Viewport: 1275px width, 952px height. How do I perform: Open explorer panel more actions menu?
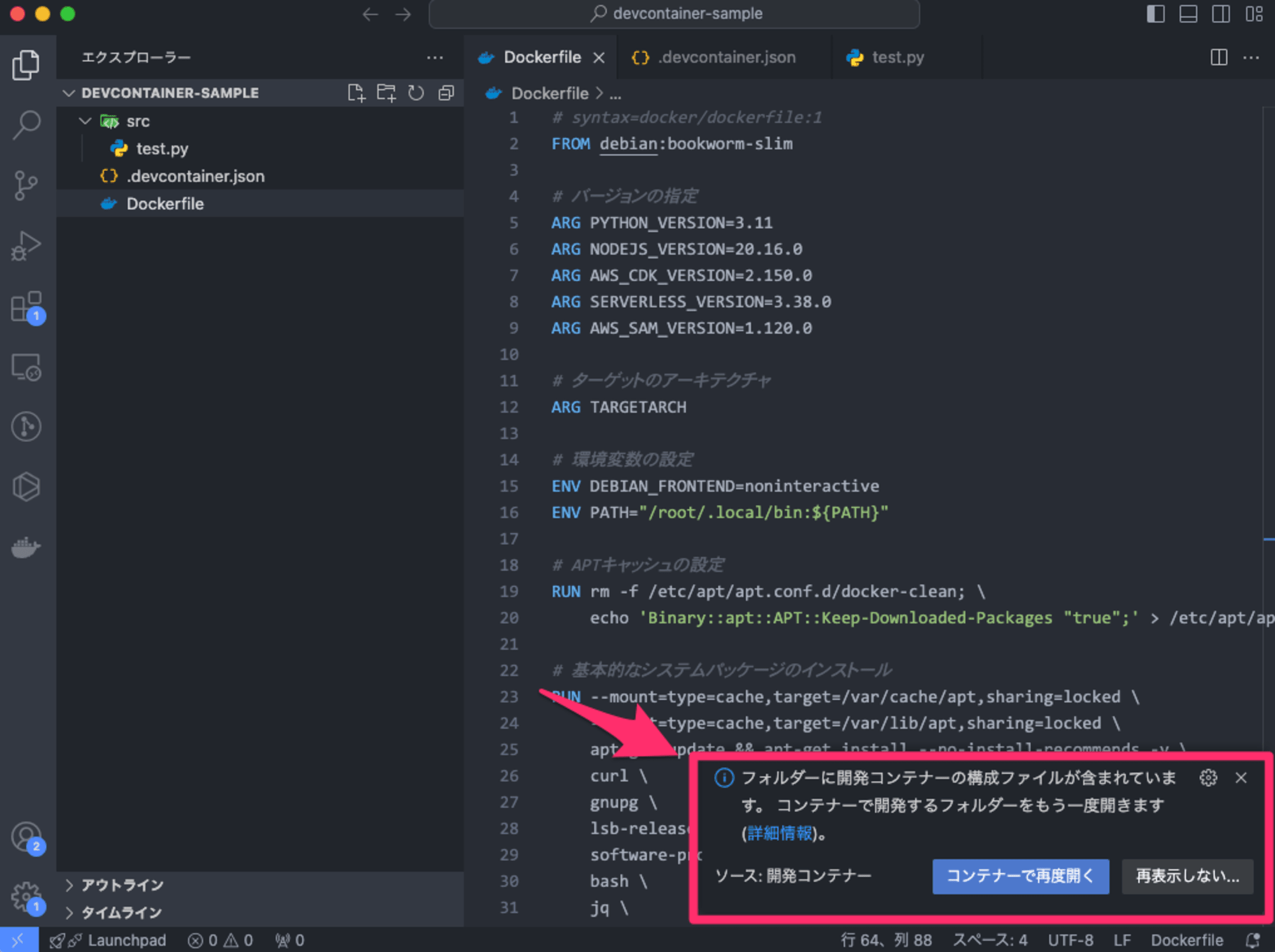point(435,57)
